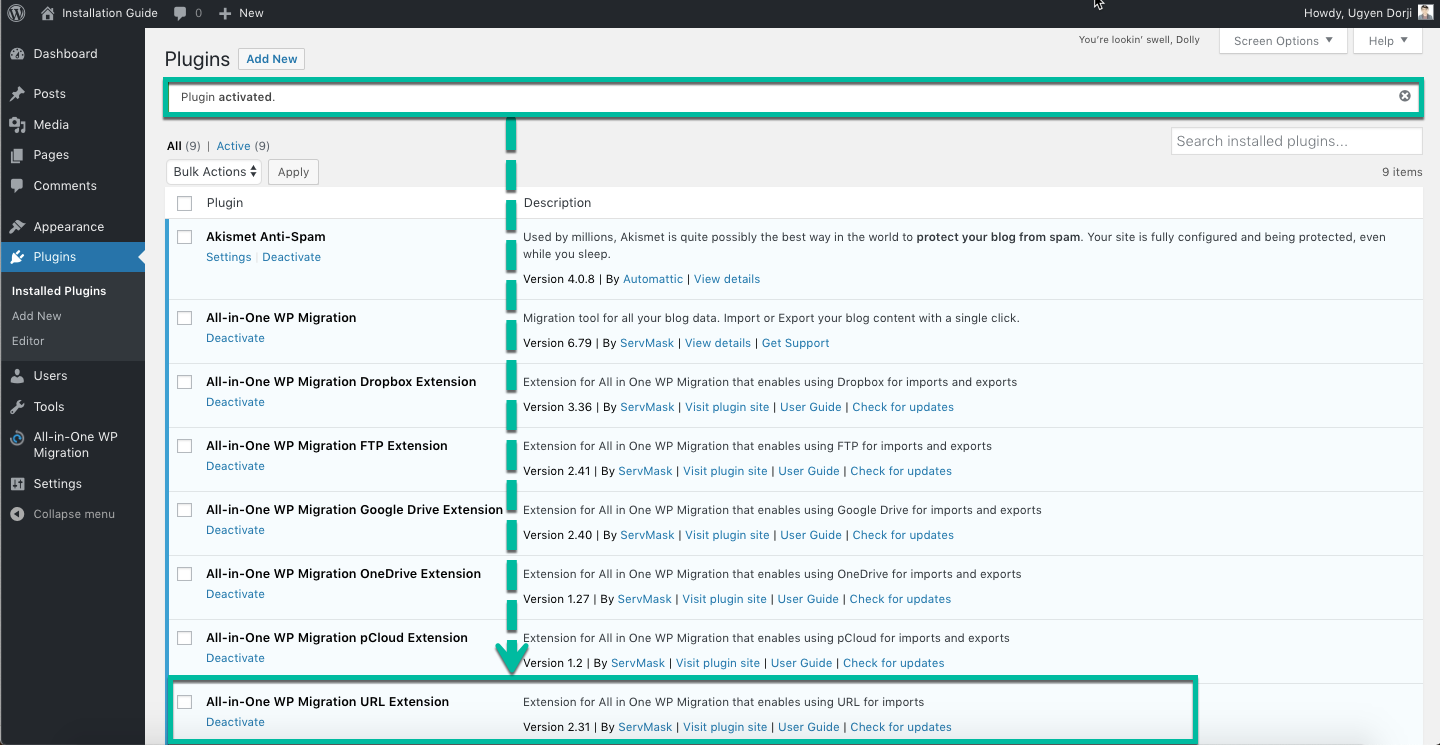Check the Akismet Anti-Spam checkbox
This screenshot has width=1440, height=745.
[185, 237]
